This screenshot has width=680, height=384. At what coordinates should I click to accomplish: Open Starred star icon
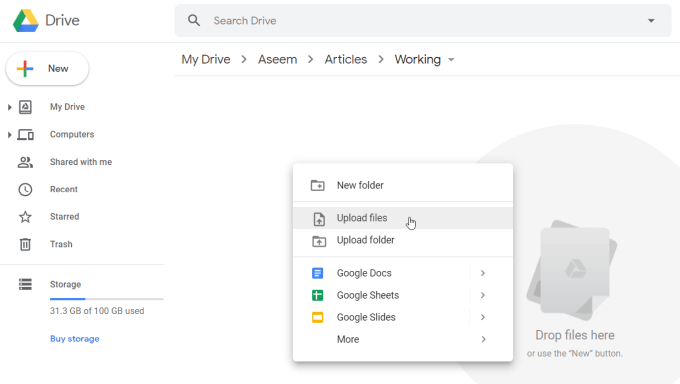(x=25, y=217)
